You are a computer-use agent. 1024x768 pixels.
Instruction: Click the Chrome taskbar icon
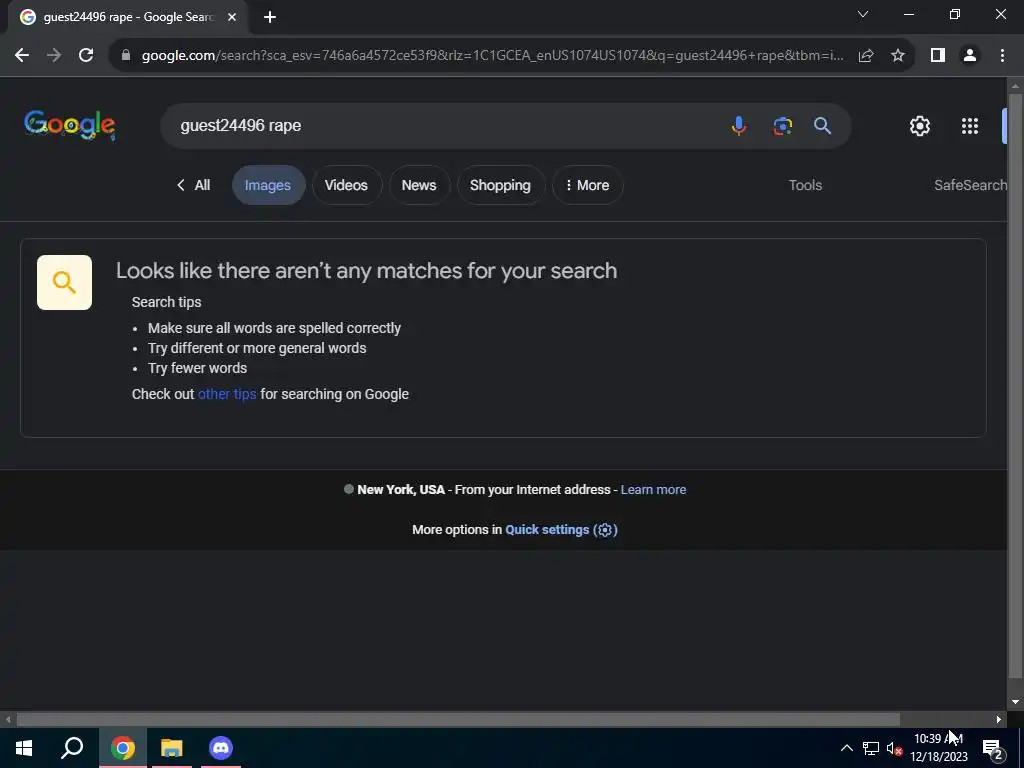(x=122, y=748)
